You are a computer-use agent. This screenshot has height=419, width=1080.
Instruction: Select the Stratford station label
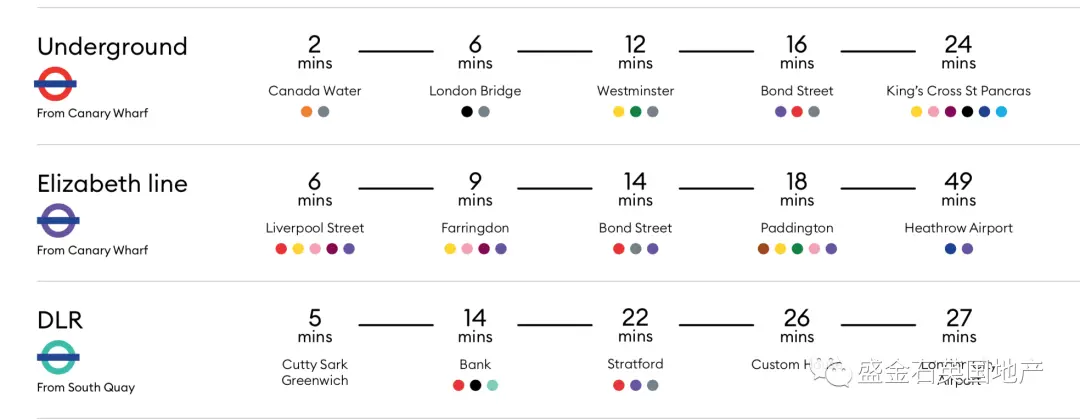pos(635,364)
